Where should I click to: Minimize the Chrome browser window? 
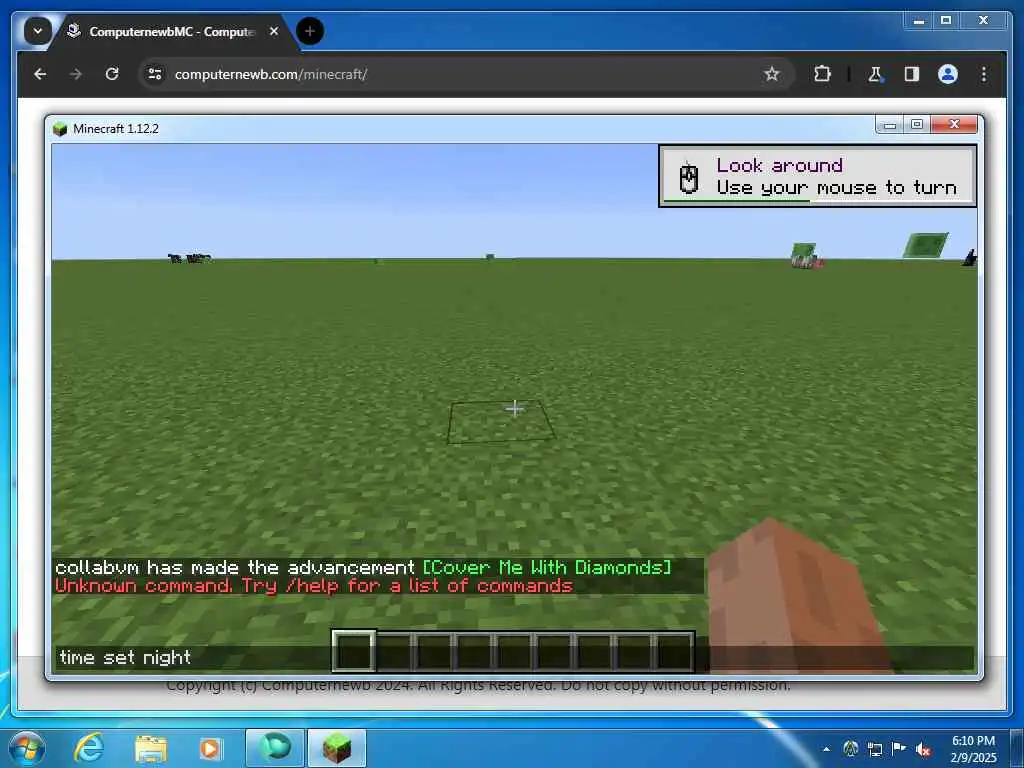coord(919,21)
